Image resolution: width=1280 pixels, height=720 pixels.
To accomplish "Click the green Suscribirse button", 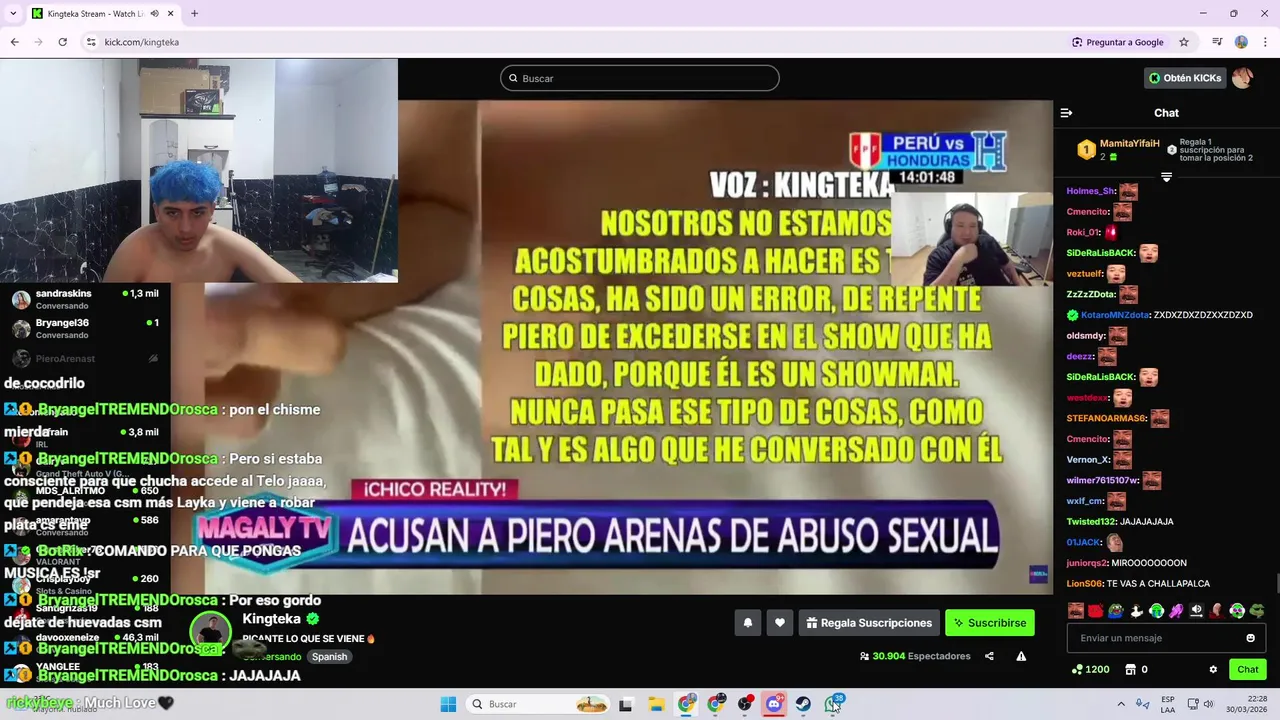I will (990, 623).
